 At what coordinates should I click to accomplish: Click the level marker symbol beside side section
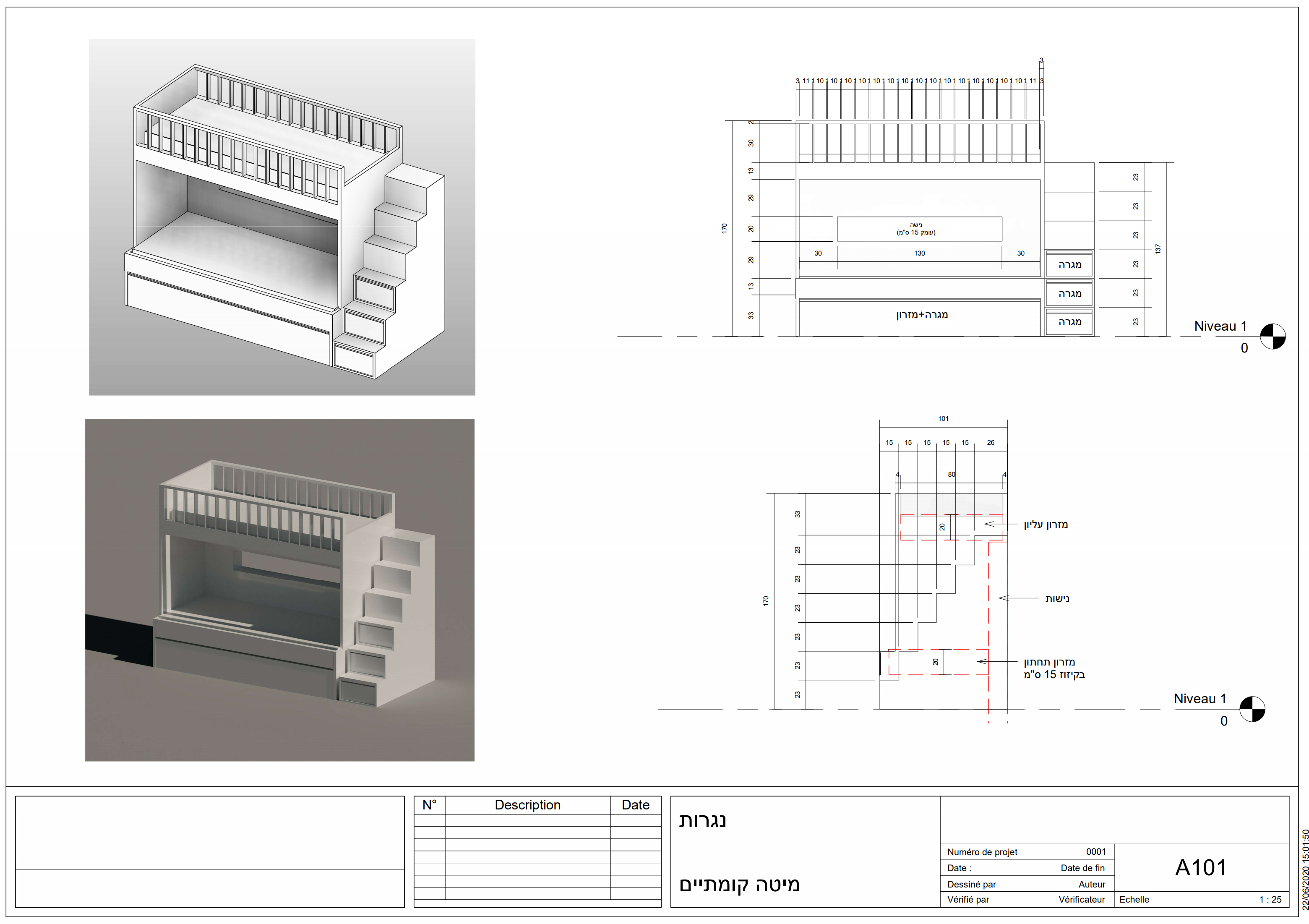(x=1252, y=709)
